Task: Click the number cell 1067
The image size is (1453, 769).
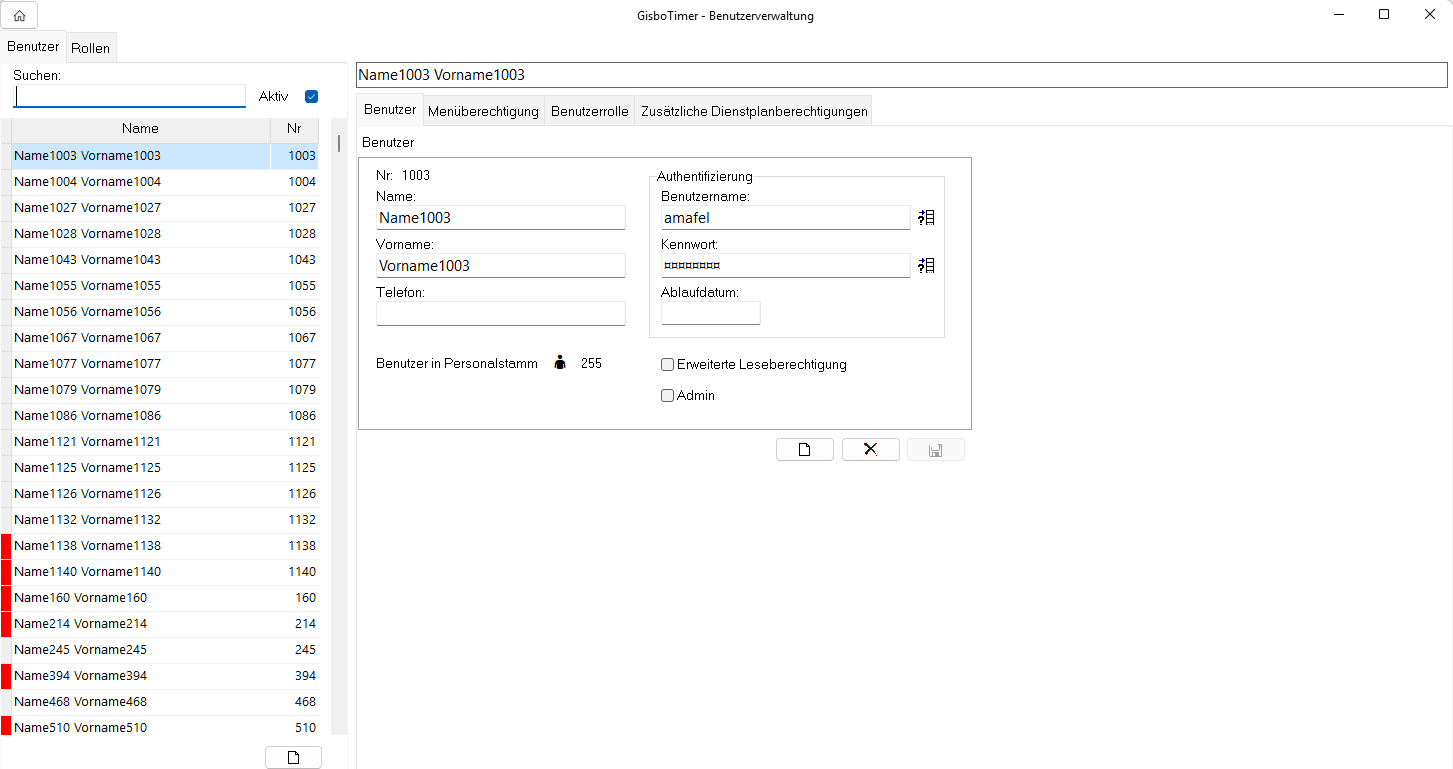Action: click(x=295, y=338)
